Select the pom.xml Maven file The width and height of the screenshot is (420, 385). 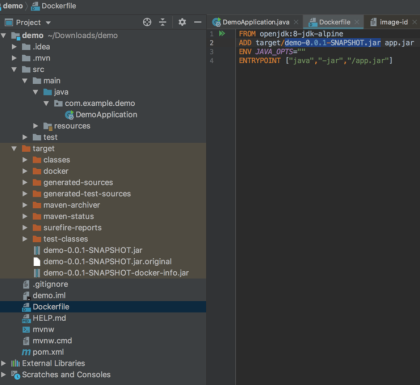(48, 352)
